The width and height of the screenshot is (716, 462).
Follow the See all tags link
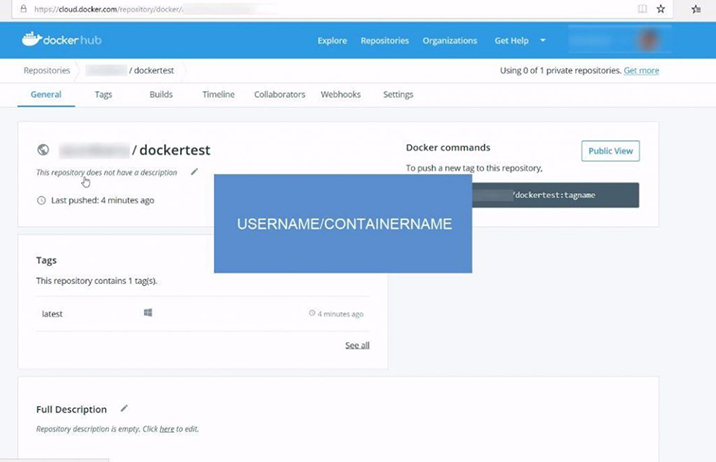tap(357, 345)
